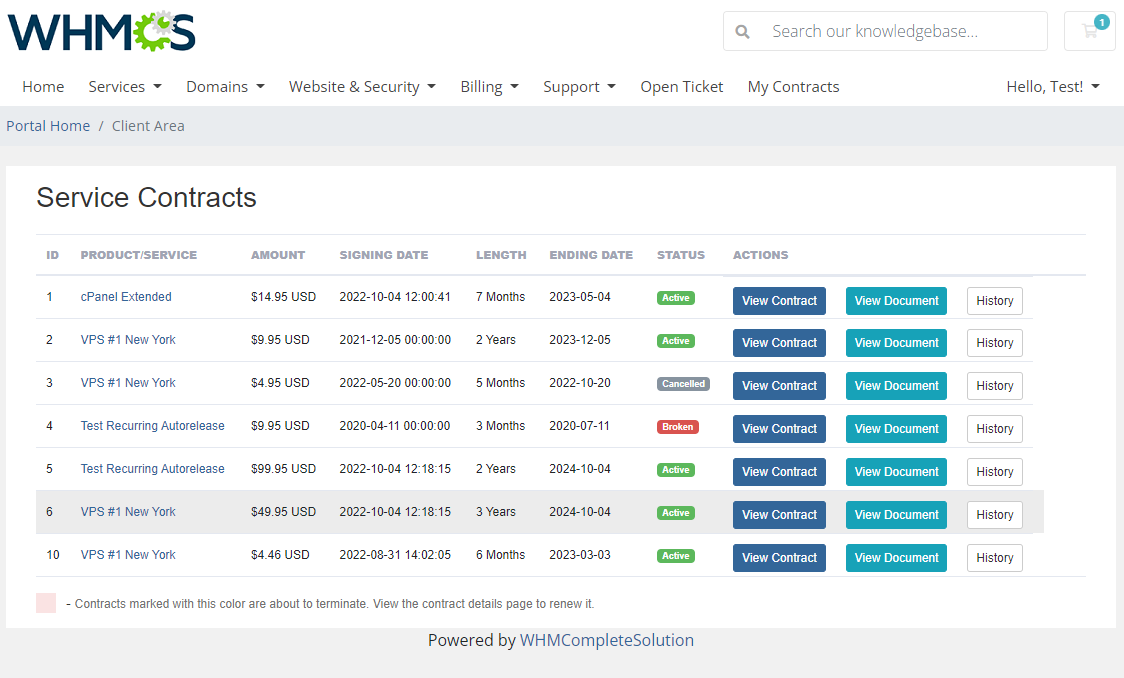Click the pink termination legend swatch
Screen dimensions: 1124x678
coord(46,603)
